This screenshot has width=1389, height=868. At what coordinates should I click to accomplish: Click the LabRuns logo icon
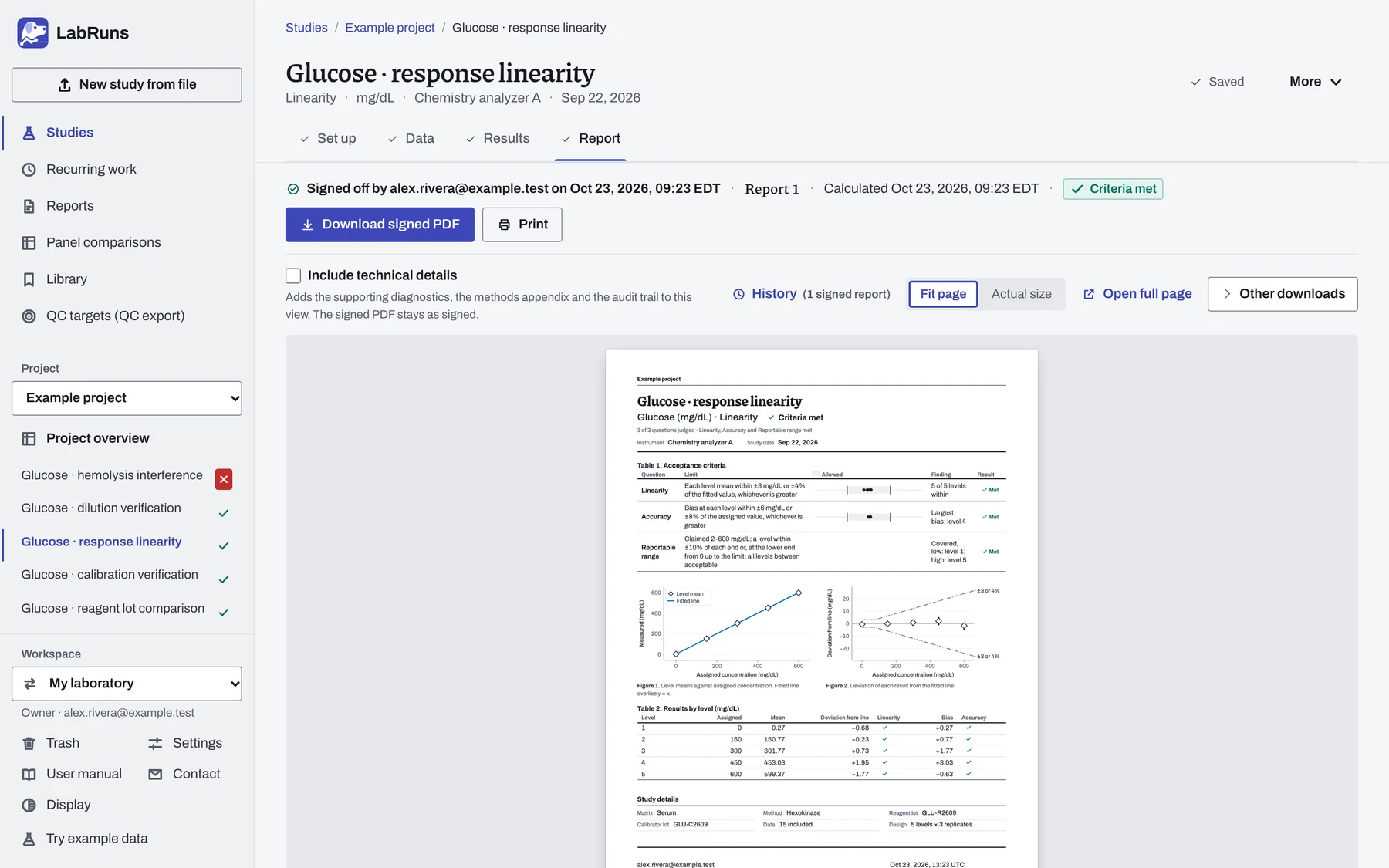pos(32,32)
